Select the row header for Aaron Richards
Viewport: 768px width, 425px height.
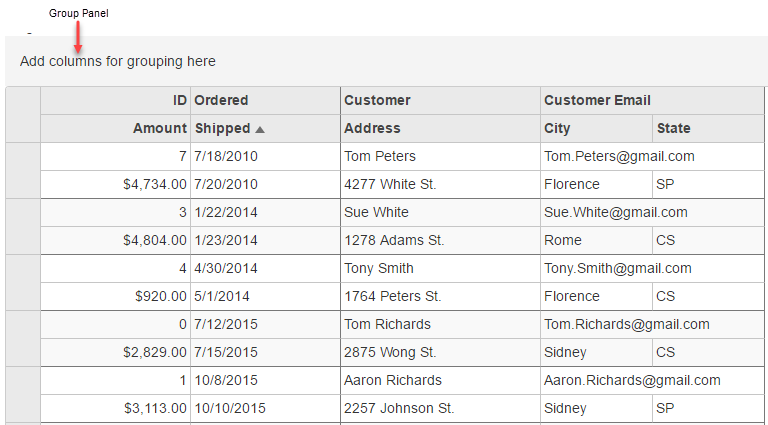[23, 394]
